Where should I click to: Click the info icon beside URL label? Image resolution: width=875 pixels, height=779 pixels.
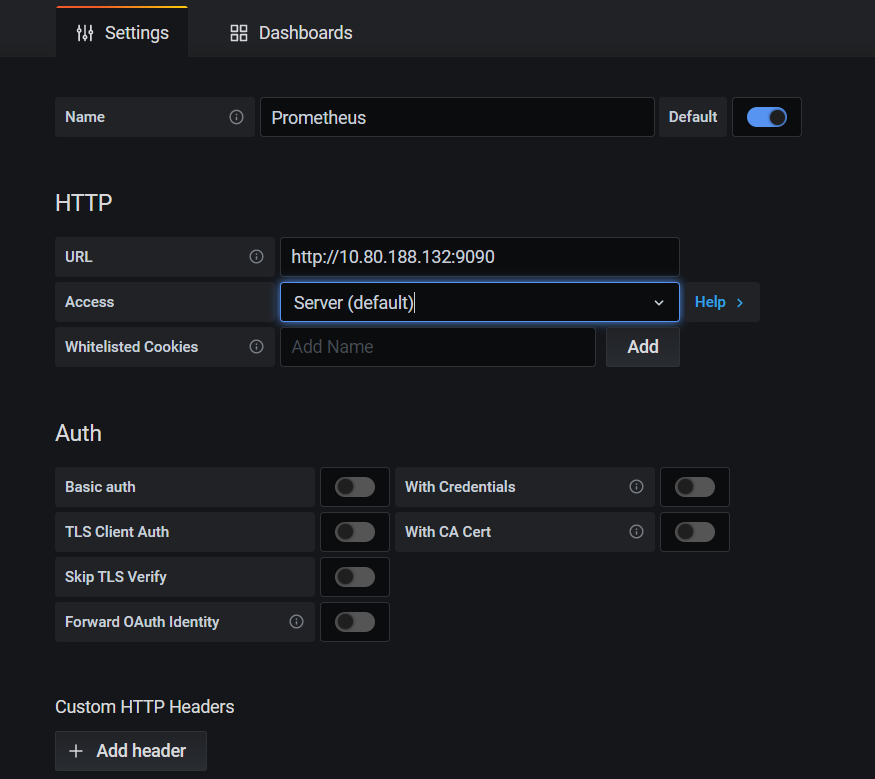(256, 257)
